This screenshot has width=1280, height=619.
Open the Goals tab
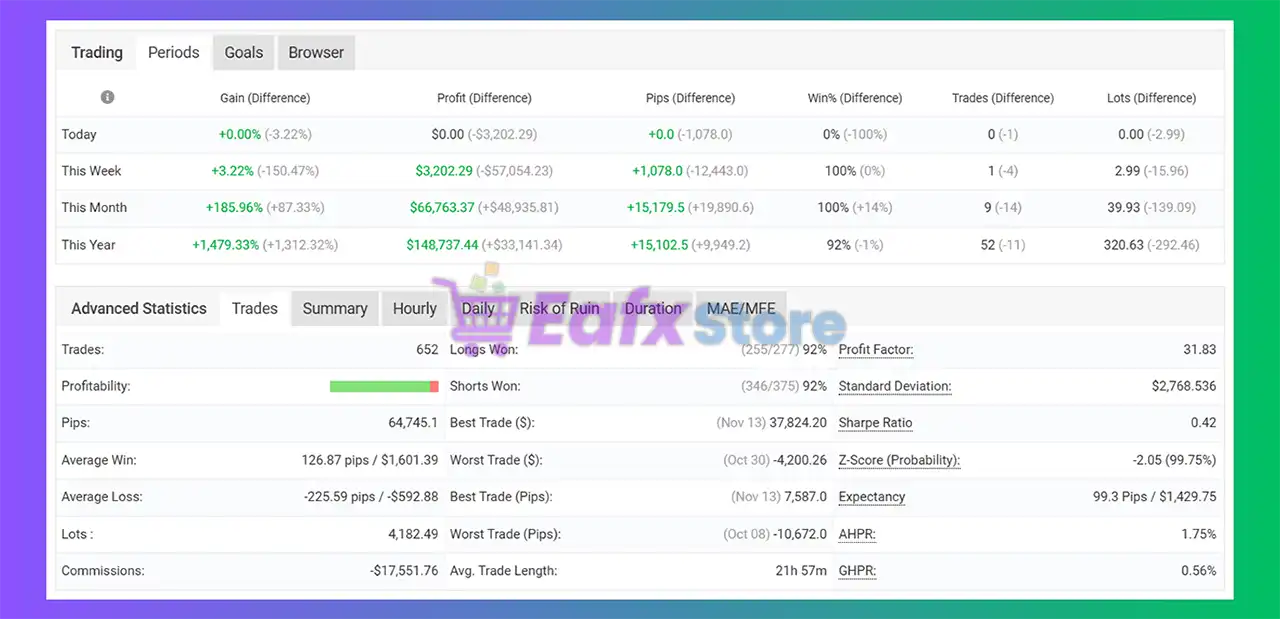[x=243, y=53]
